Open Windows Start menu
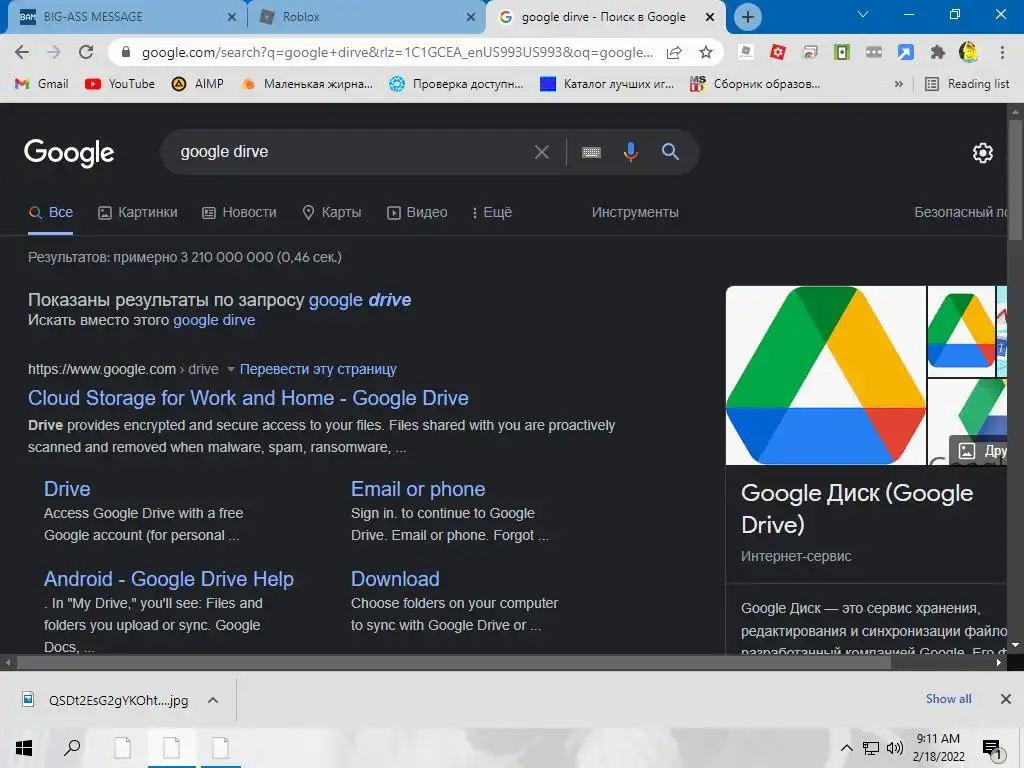Image resolution: width=1024 pixels, height=768 pixels. [x=24, y=748]
